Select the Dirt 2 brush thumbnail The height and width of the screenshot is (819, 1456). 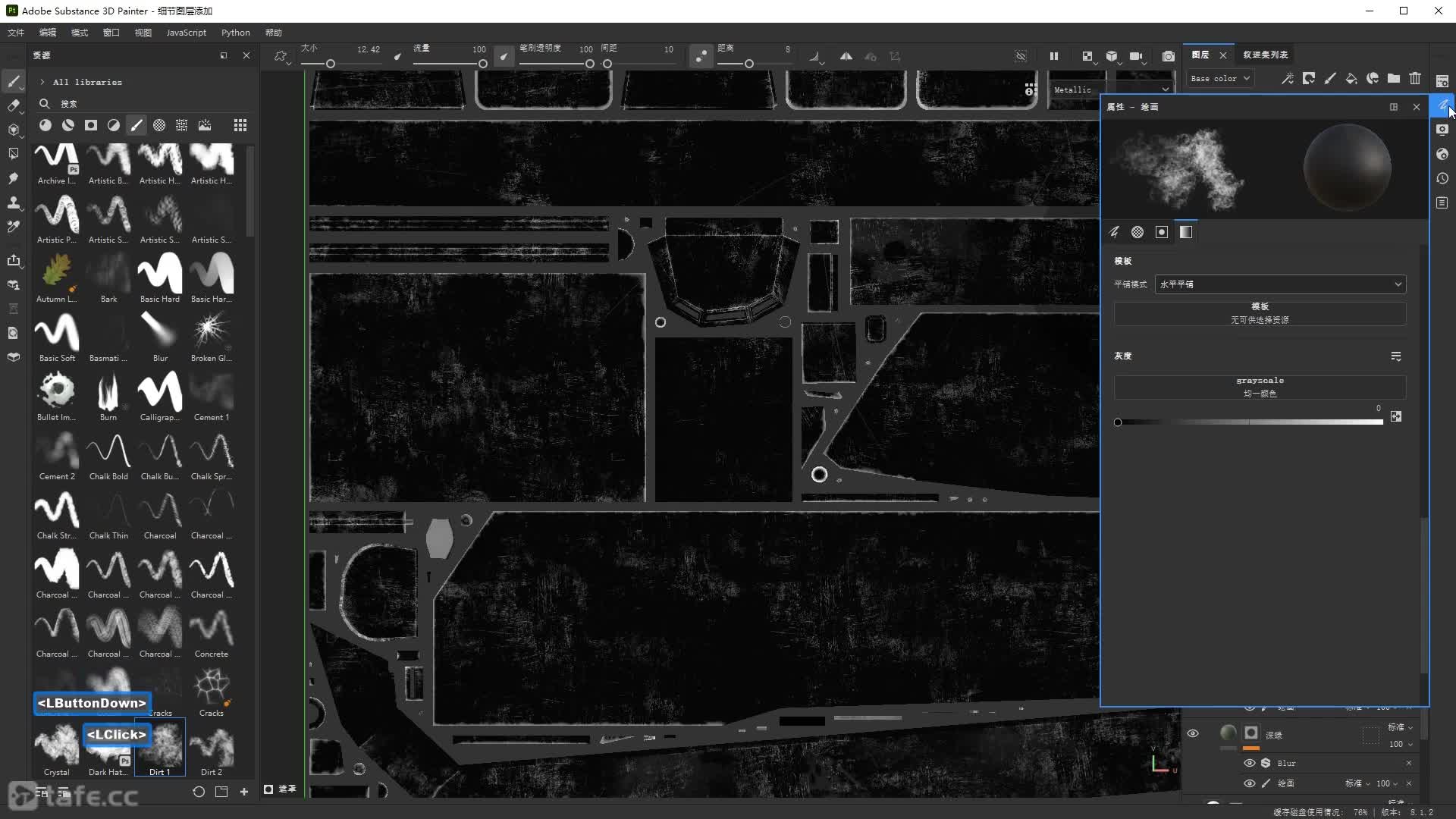212,748
